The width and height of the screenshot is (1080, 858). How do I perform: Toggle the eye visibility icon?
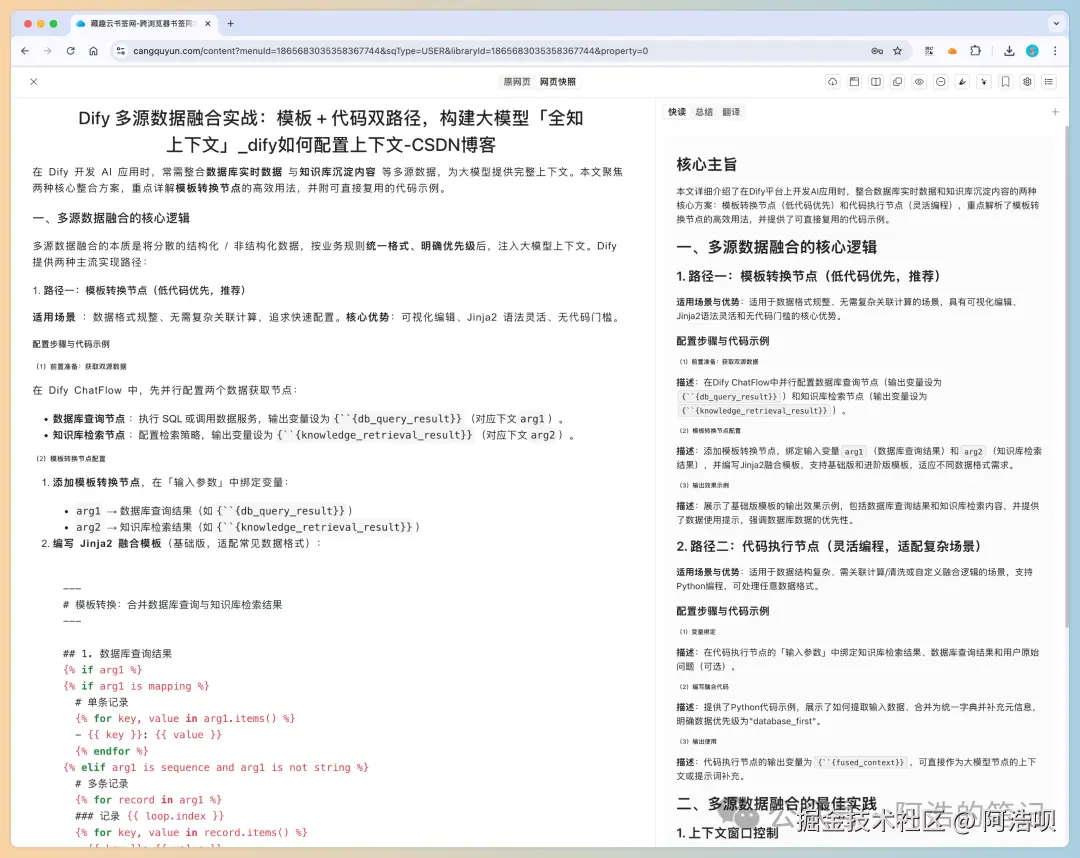919,82
